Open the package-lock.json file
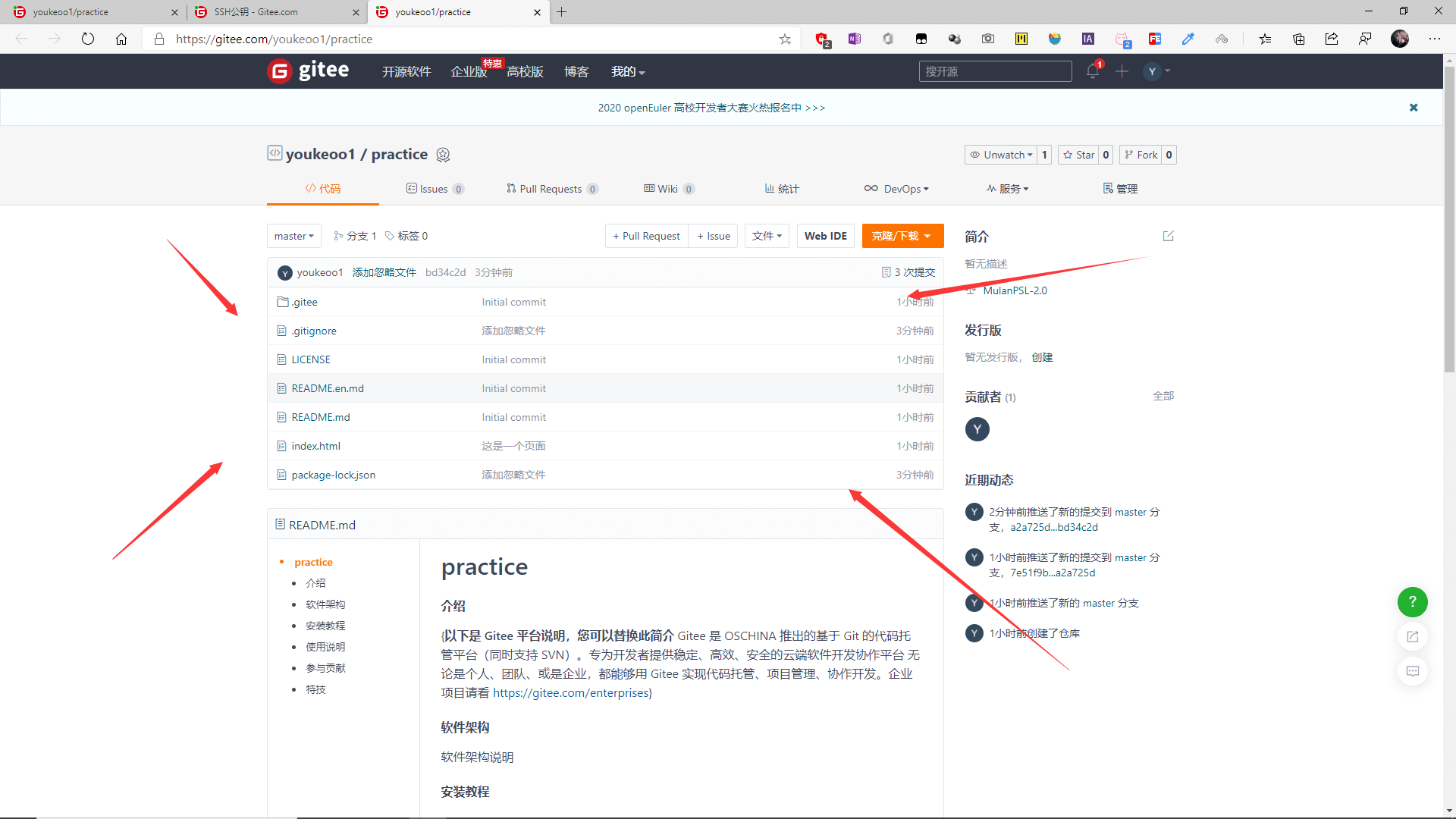1456x819 pixels. (x=333, y=475)
